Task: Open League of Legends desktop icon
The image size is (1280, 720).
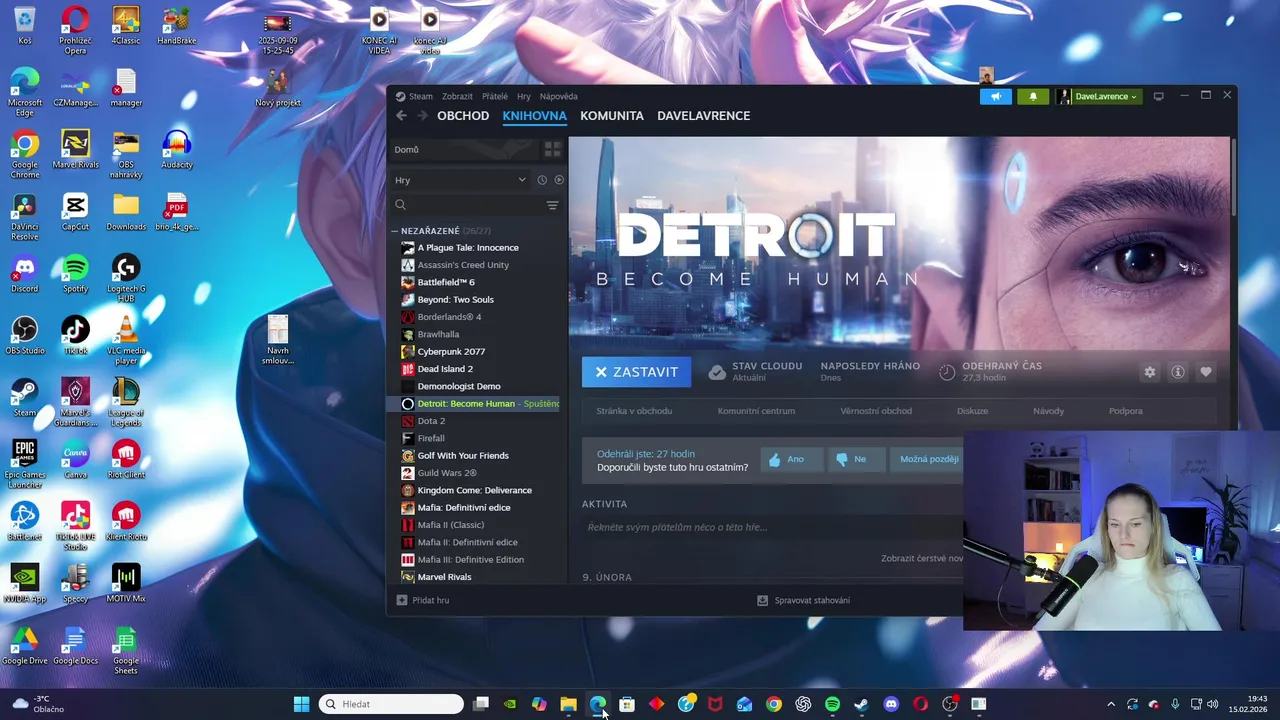Action: (126, 402)
